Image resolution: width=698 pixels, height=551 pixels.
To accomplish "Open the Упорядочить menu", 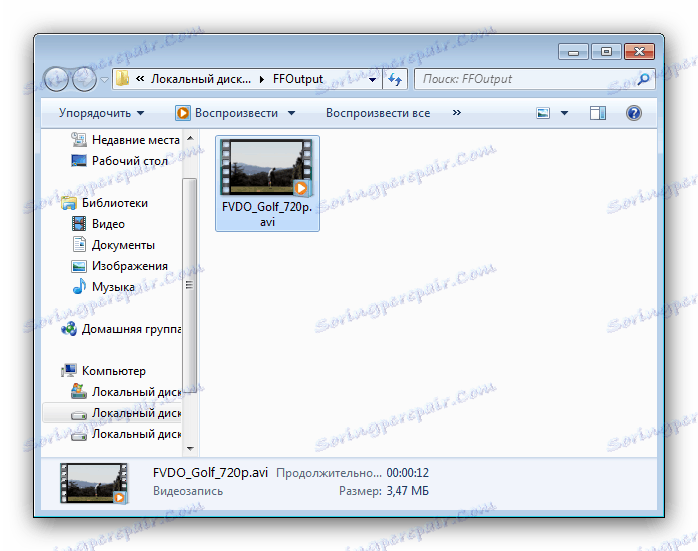I will 101,113.
